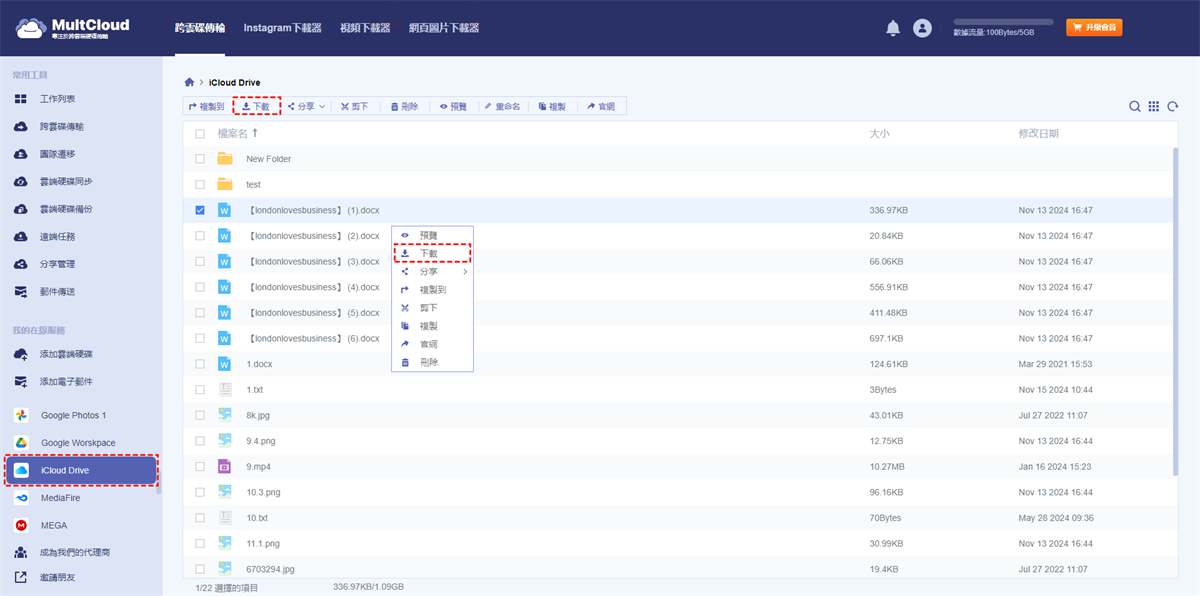Toggle the select-all checkbox in header

(200, 134)
